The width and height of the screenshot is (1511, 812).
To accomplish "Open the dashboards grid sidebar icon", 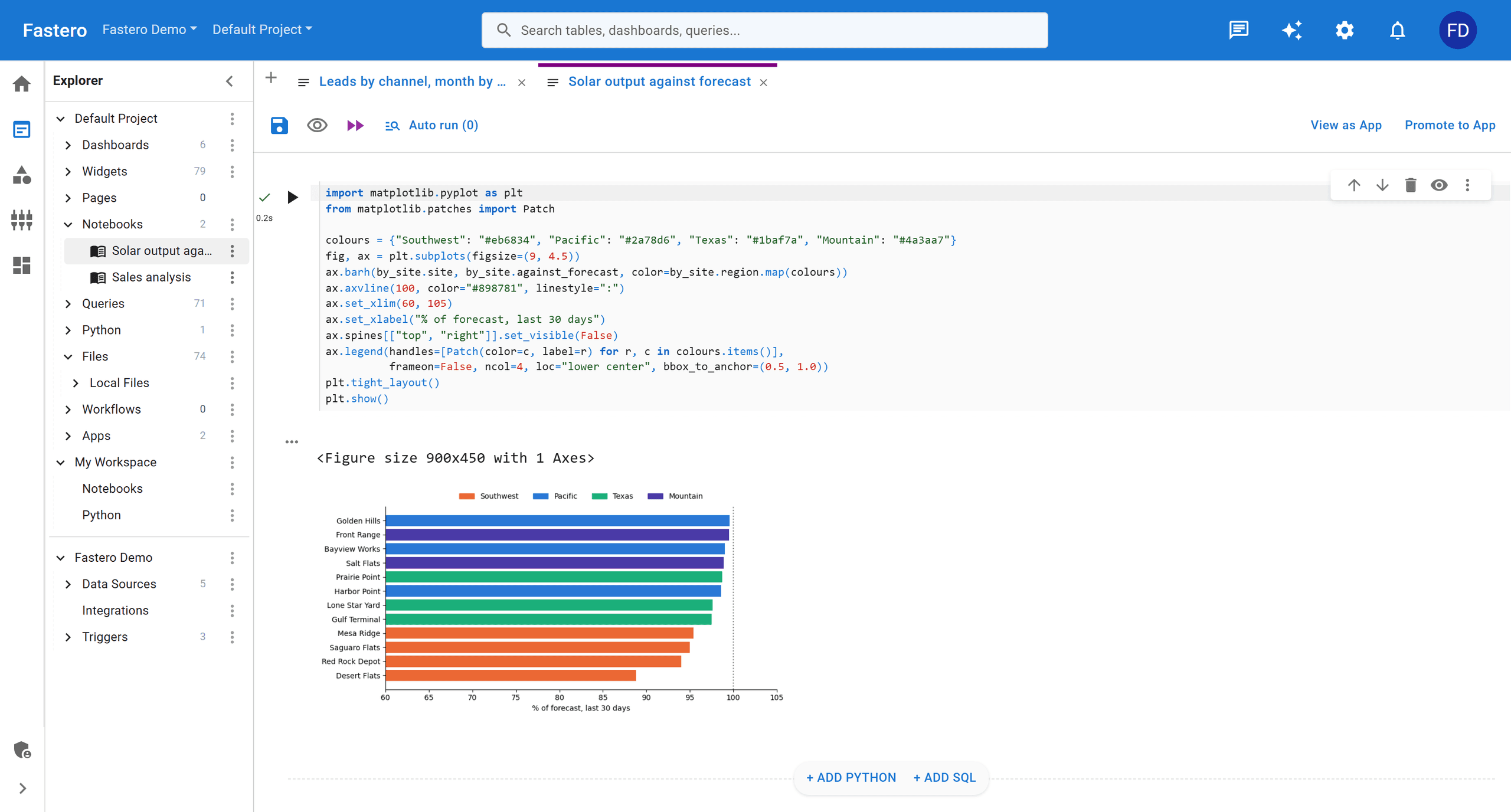I will [x=22, y=265].
